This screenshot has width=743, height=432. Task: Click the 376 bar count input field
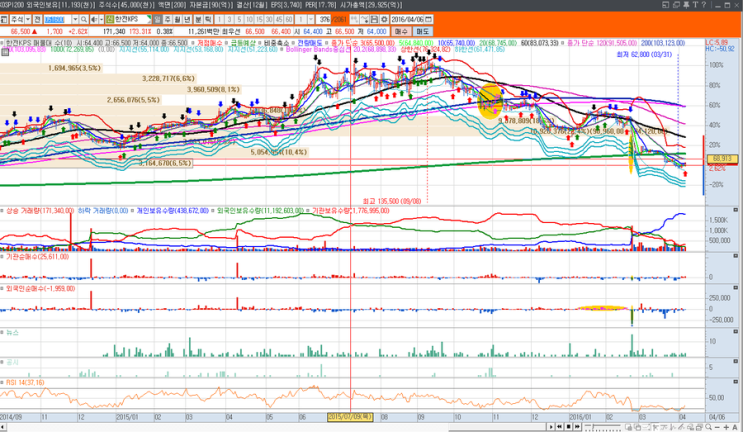click(324, 19)
